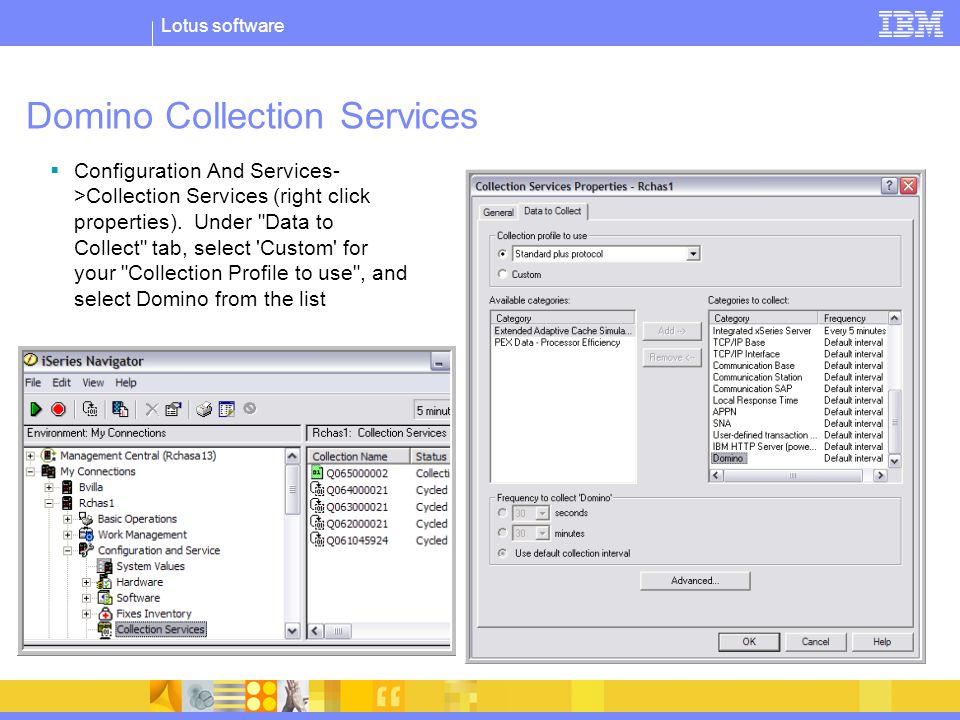Expand the Fixes Inventory node
This screenshot has width=960, height=720.
(87, 613)
